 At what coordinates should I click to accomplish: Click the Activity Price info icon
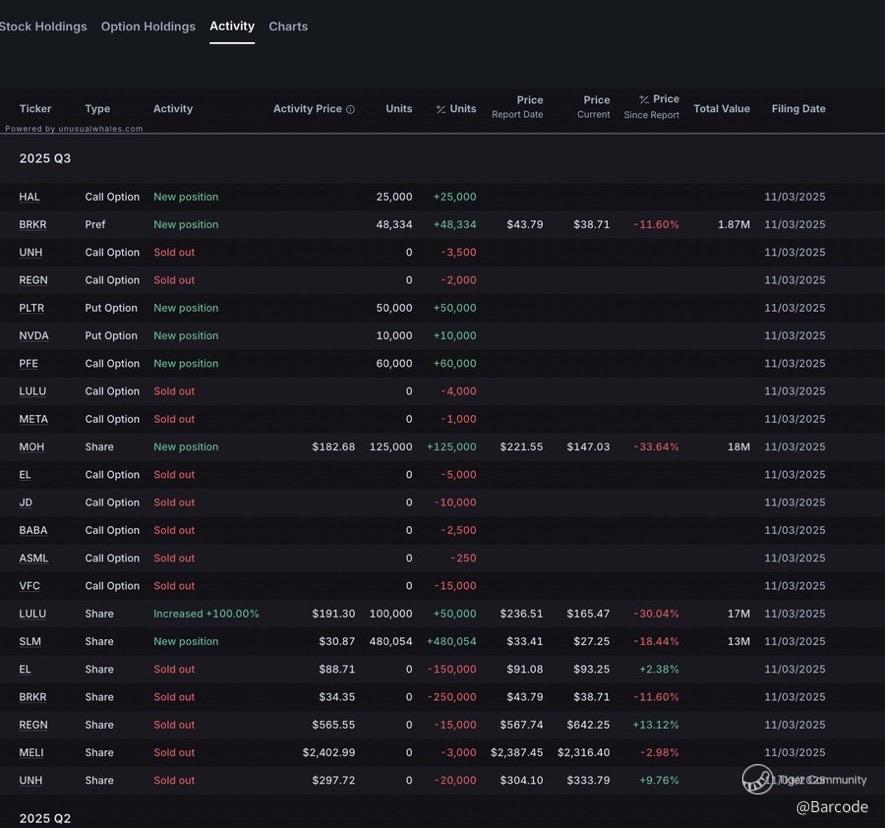[351, 109]
